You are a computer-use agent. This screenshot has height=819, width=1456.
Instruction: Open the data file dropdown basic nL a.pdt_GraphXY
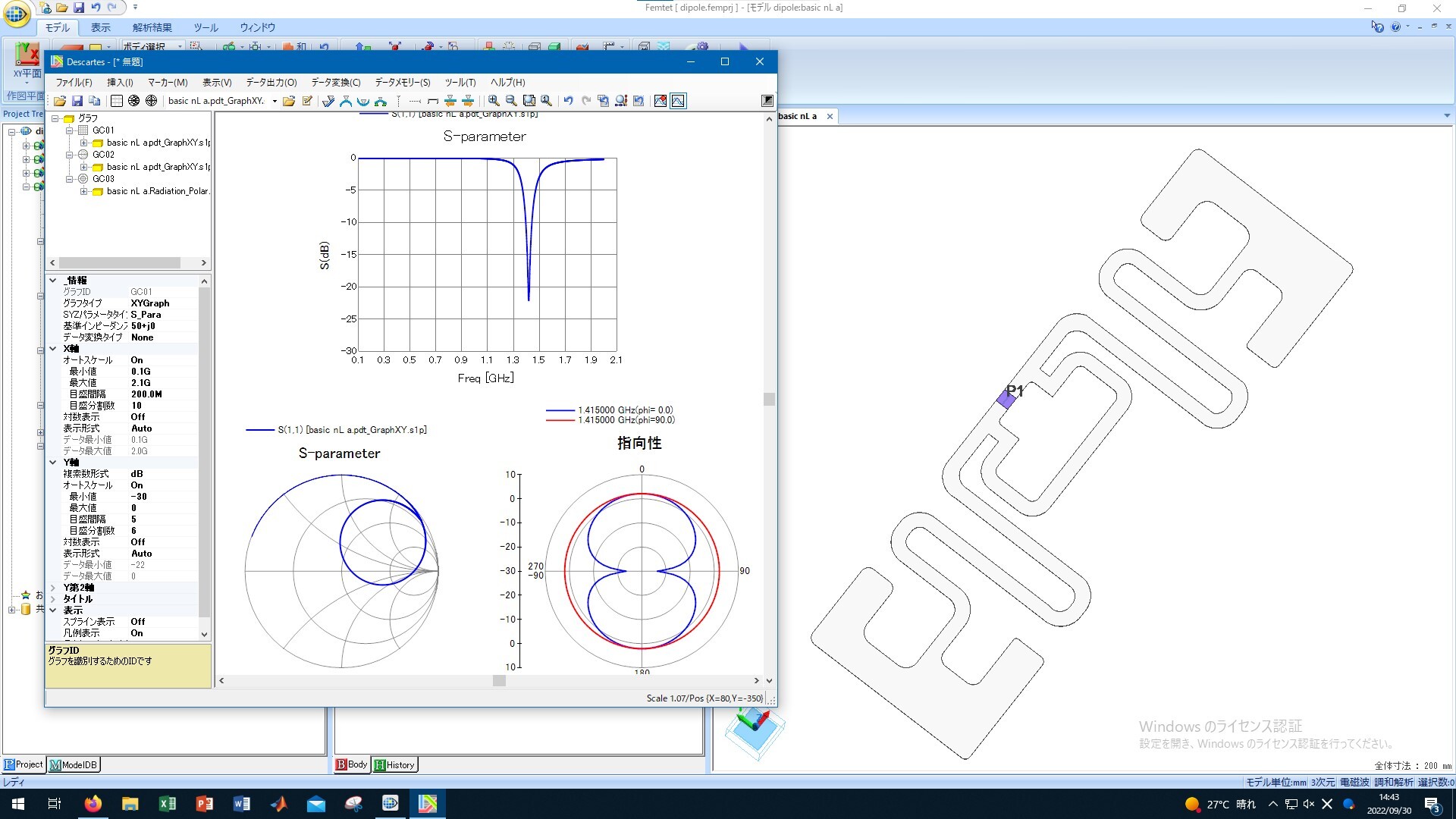(275, 101)
